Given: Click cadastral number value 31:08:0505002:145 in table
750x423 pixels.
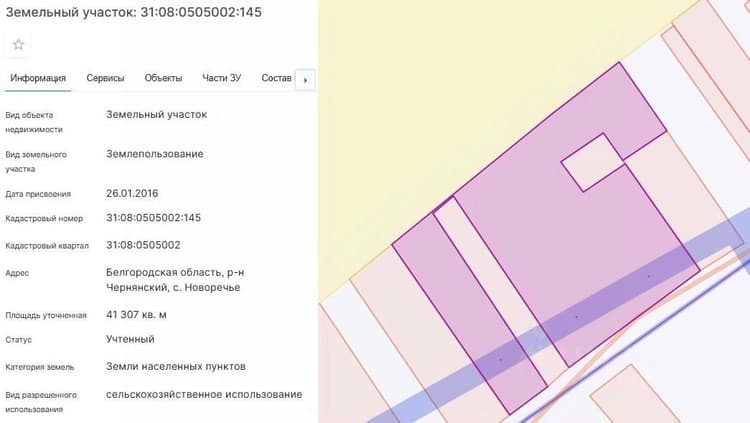Looking at the screenshot, I should [x=154, y=218].
